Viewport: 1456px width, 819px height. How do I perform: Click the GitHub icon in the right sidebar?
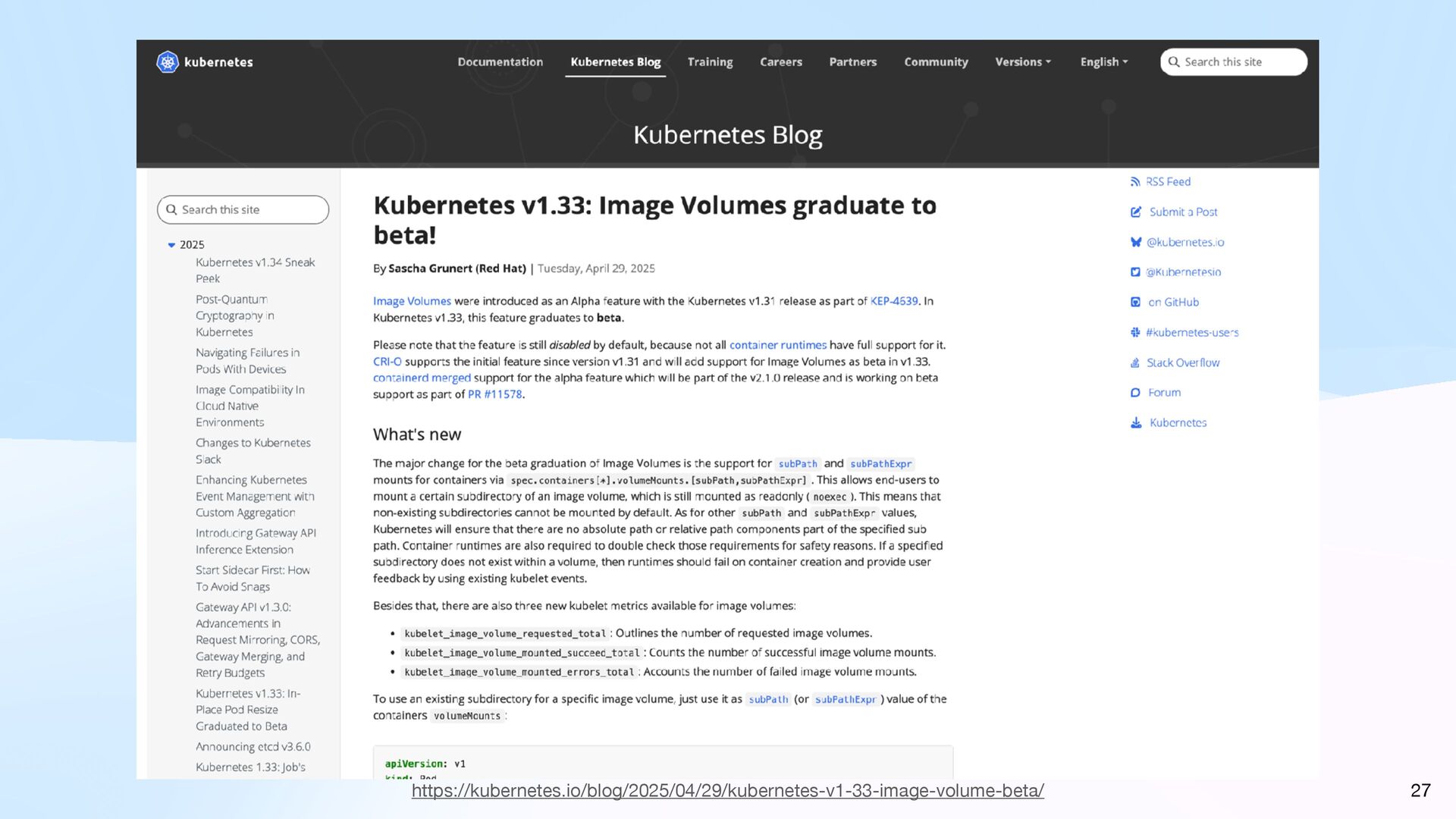click(1135, 302)
